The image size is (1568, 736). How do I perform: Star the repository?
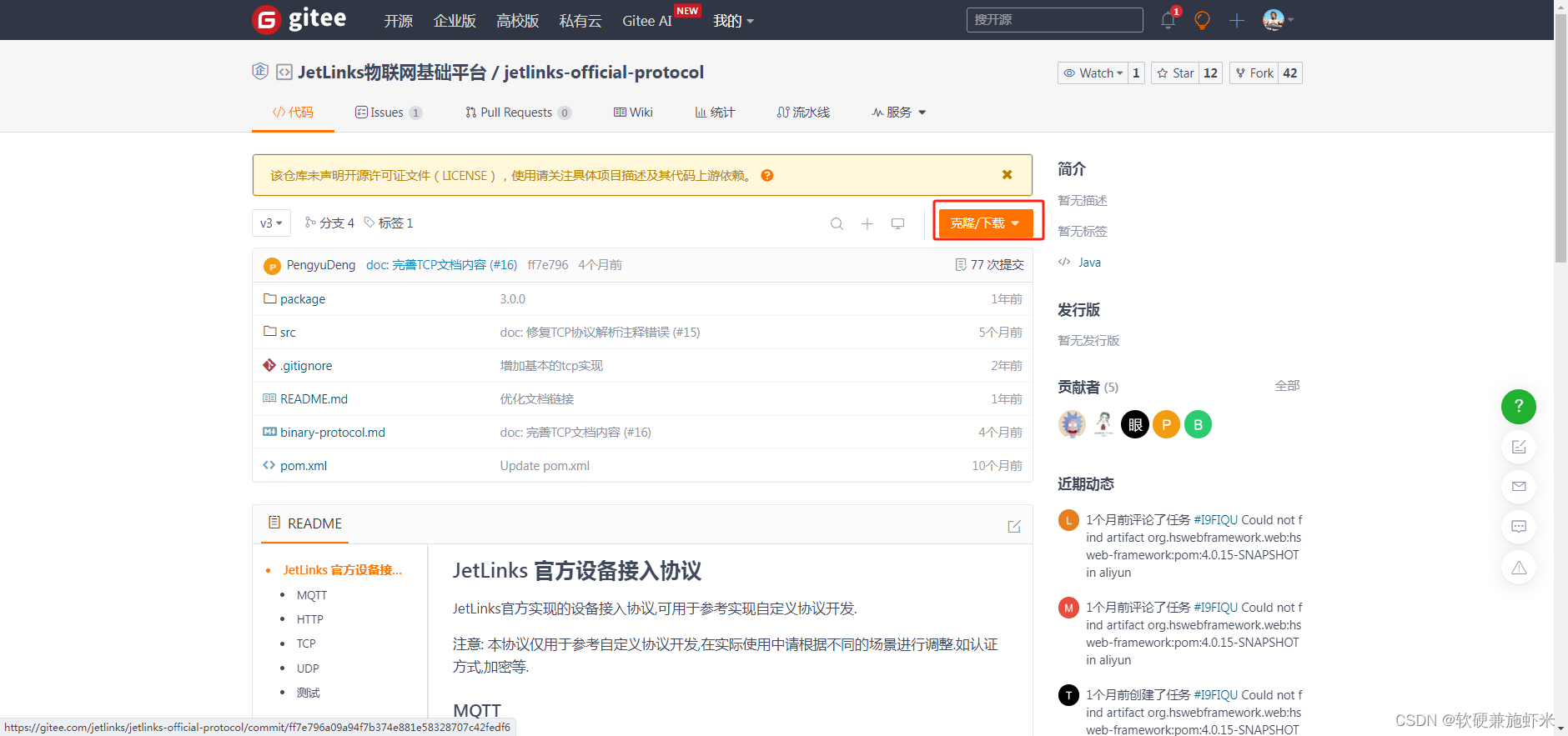coord(1175,73)
